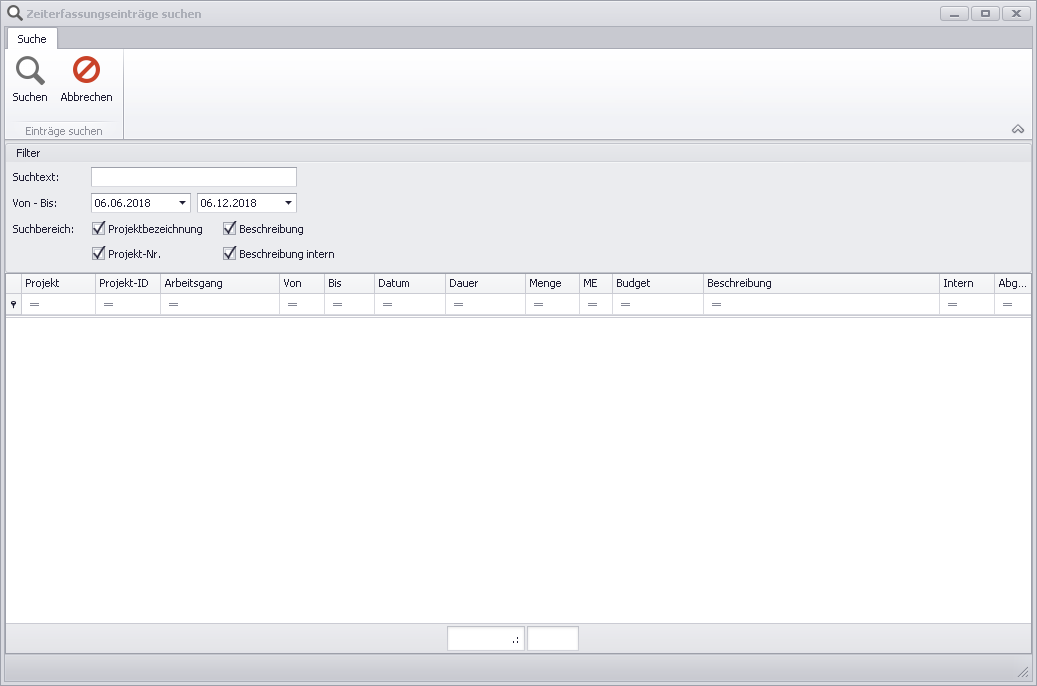
Task: Click the Projekt-ID column header
Action: coord(127,284)
